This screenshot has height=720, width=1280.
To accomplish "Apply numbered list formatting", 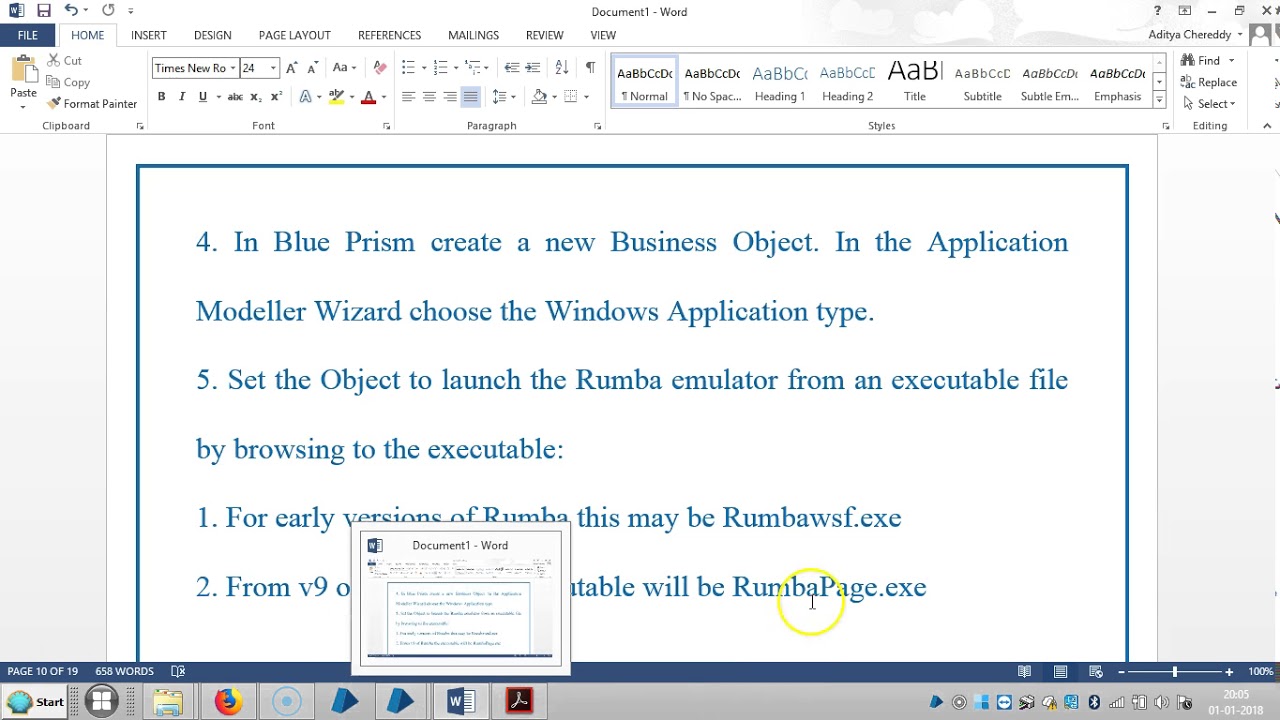I will (440, 68).
